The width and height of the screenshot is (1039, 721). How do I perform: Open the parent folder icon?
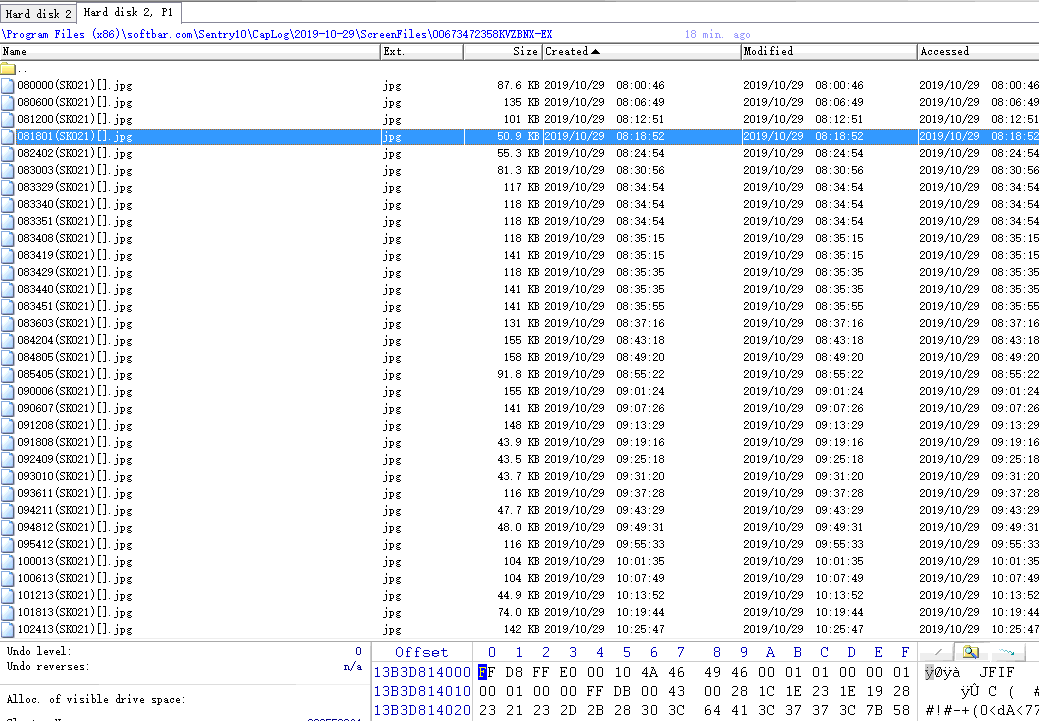pos(8,69)
